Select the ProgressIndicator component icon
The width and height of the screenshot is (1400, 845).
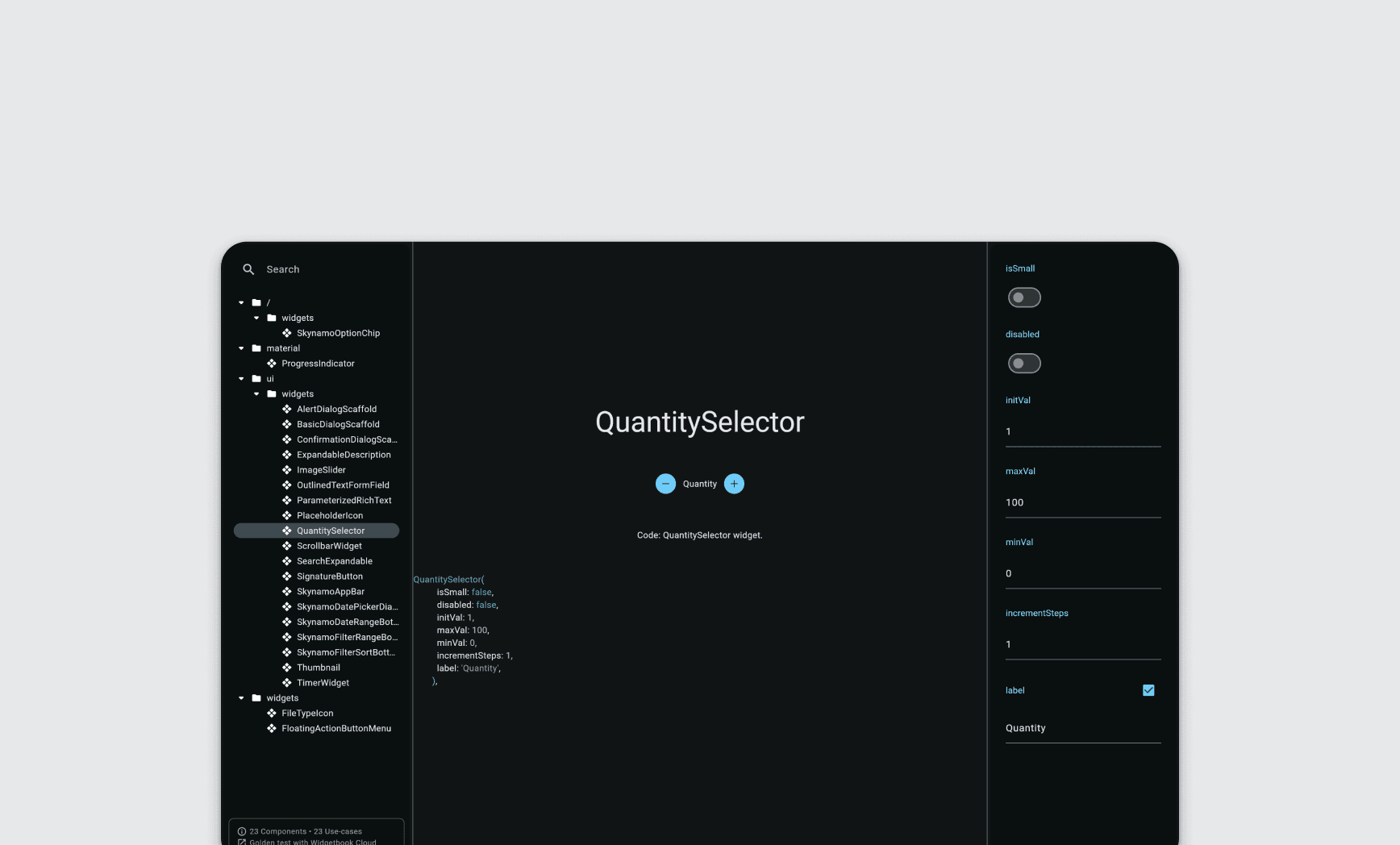point(273,364)
